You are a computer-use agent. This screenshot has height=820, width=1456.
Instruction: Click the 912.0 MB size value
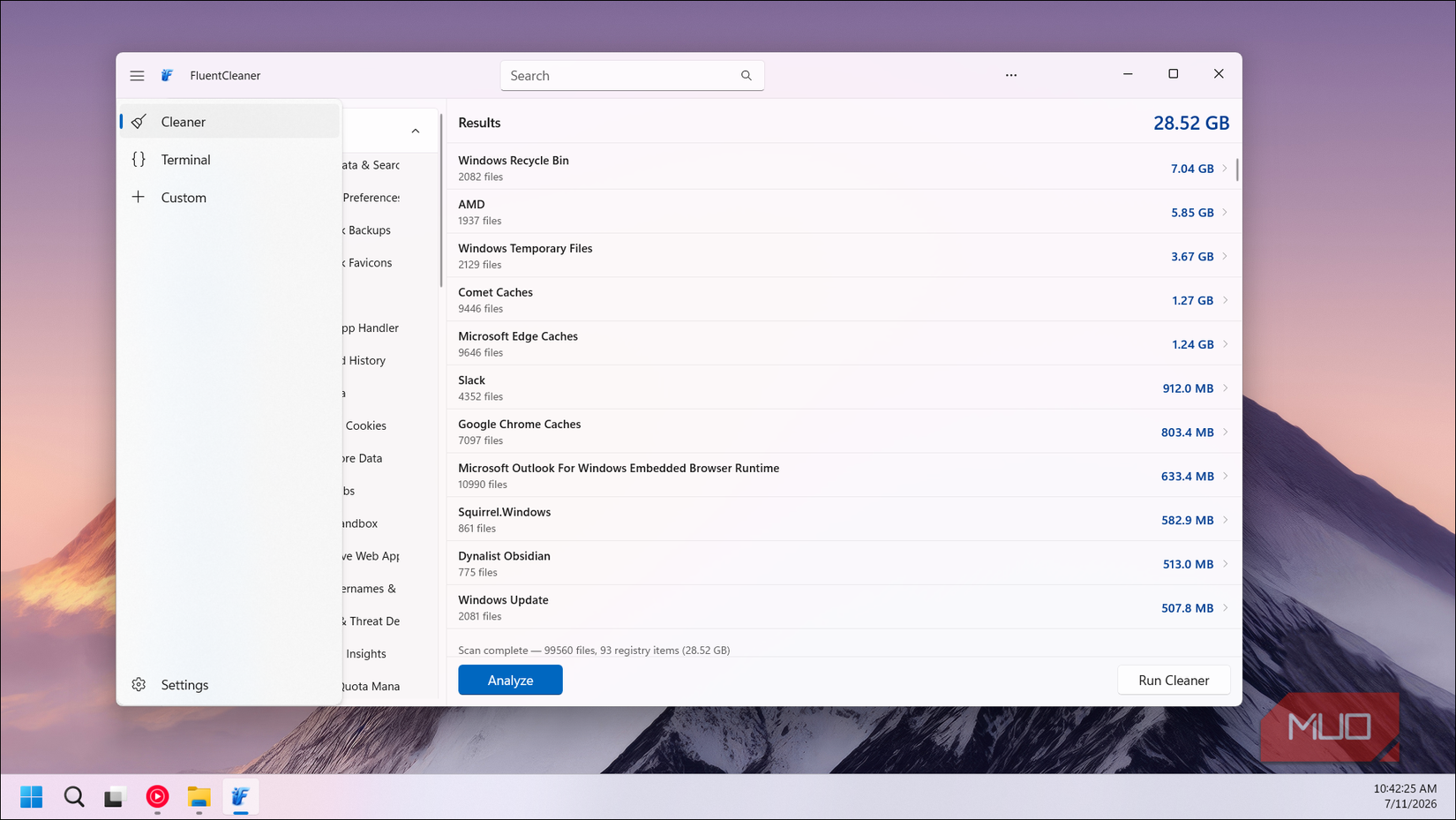1188,388
